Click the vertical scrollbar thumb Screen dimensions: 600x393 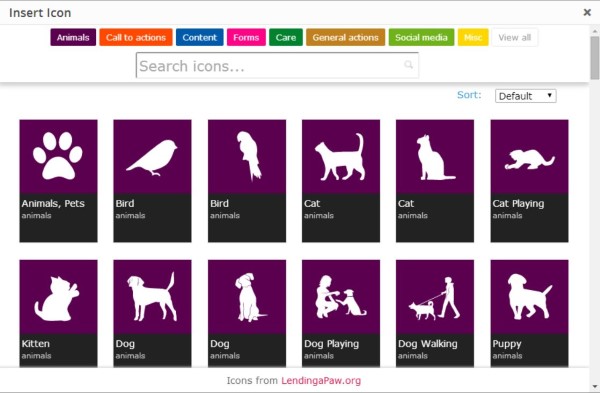pyautogui.click(x=595, y=58)
